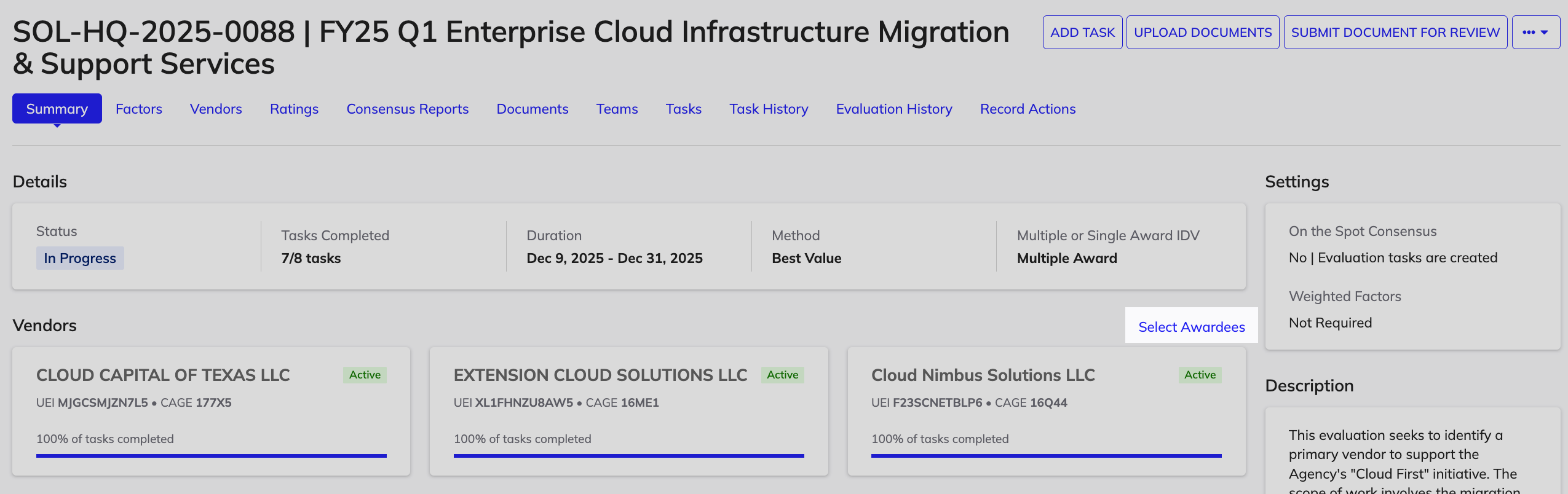Viewport: 1568px width, 494px height.
Task: Click the Active badge on Cloud Capital card
Action: tap(365, 375)
